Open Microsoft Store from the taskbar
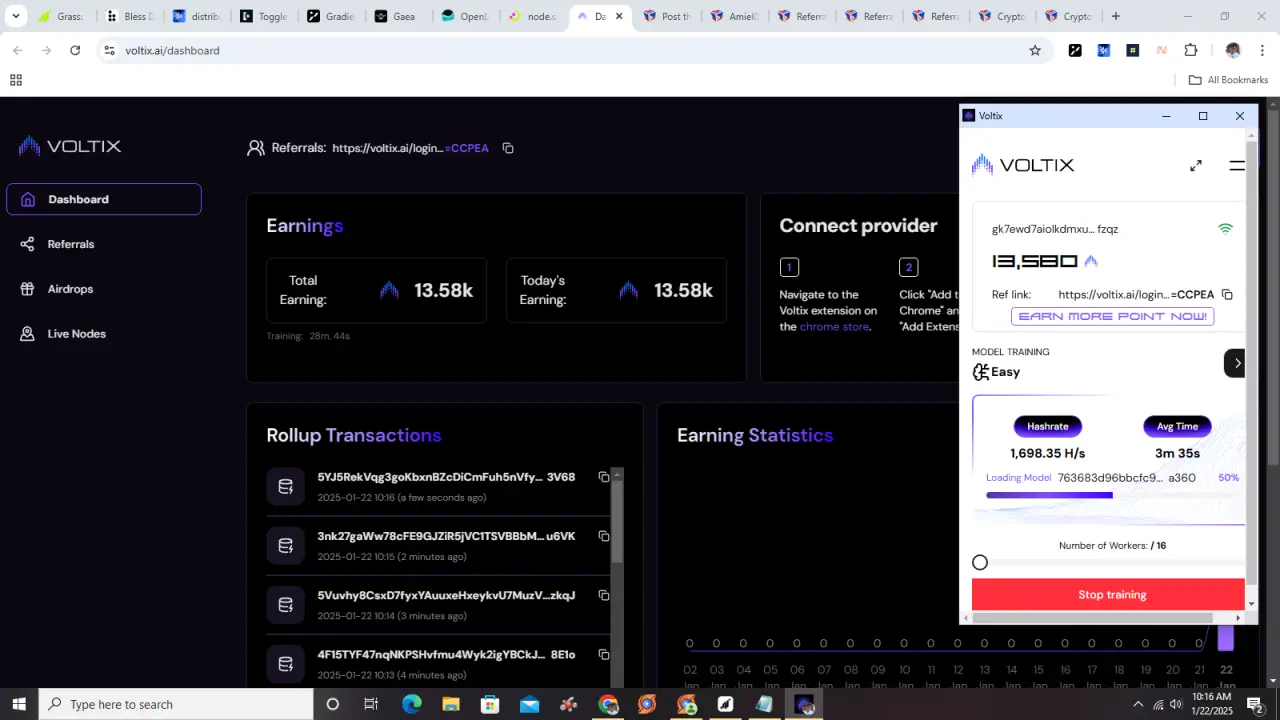Viewport: 1280px width, 720px height. pos(490,704)
